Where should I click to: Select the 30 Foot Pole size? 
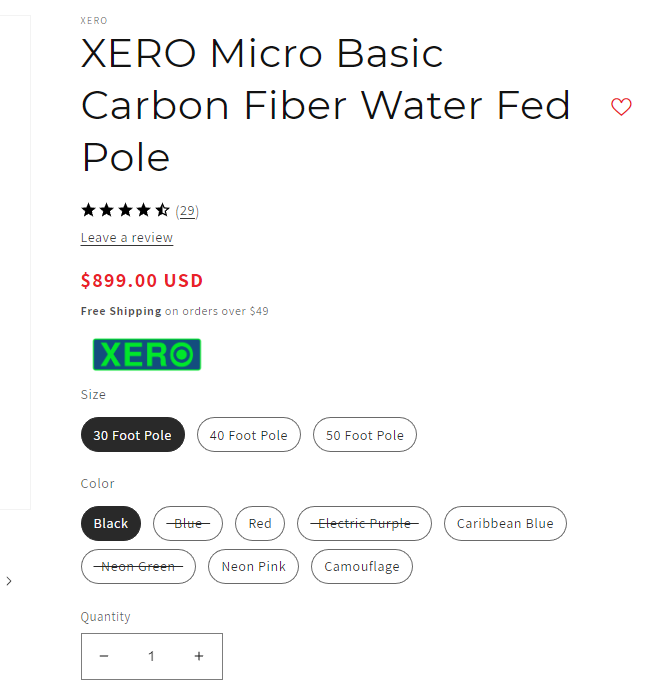(x=133, y=435)
